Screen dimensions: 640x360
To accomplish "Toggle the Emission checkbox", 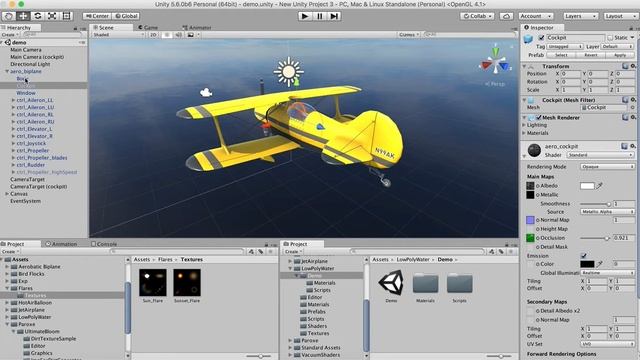I will 584,256.
